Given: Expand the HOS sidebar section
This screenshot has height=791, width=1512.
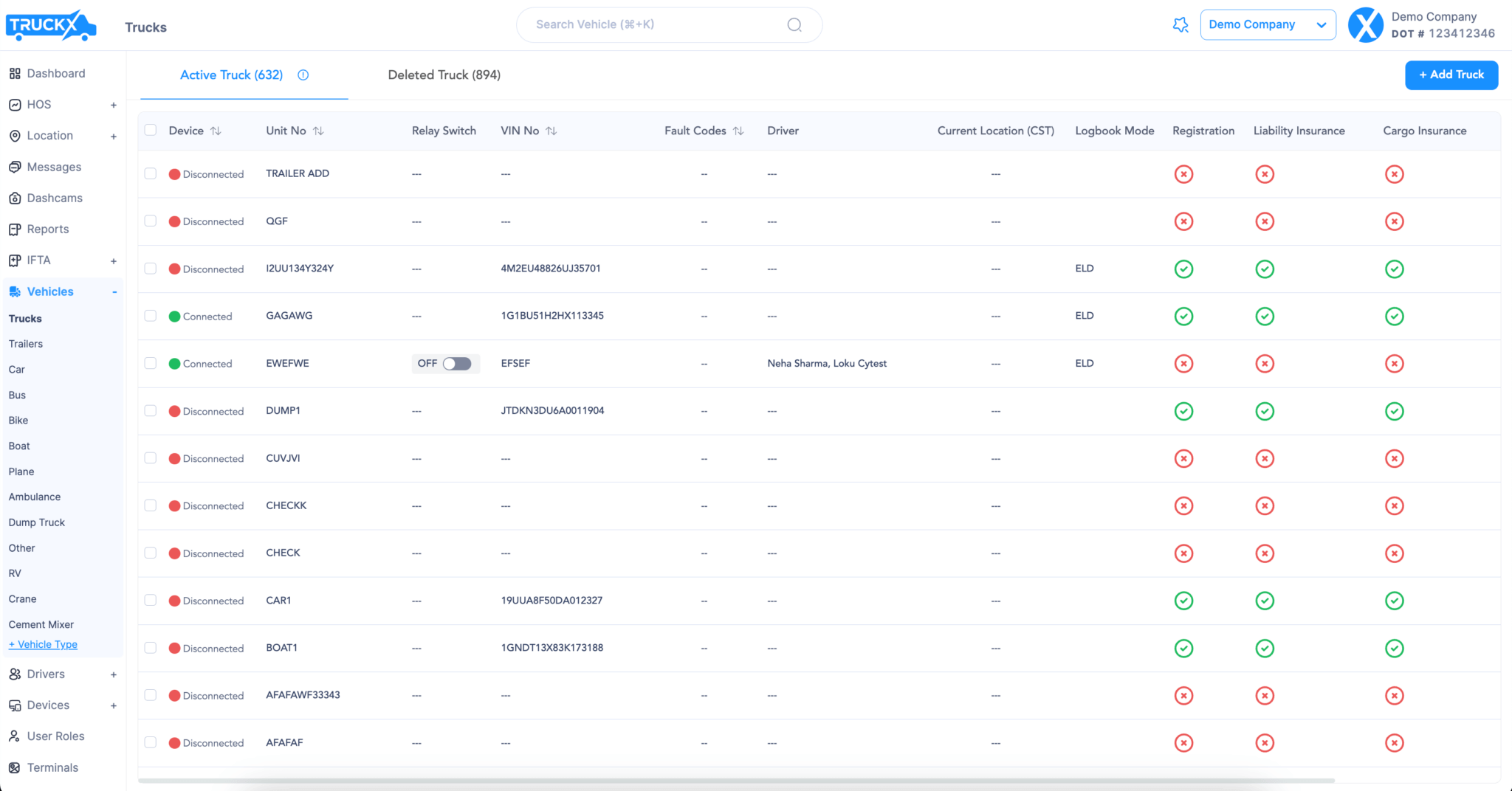Looking at the screenshot, I should pyautogui.click(x=114, y=106).
